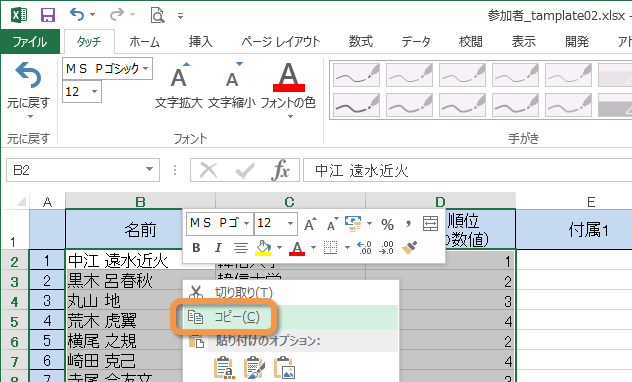Click the cancel X in formula bar
The image size is (632, 382).
tap(209, 170)
